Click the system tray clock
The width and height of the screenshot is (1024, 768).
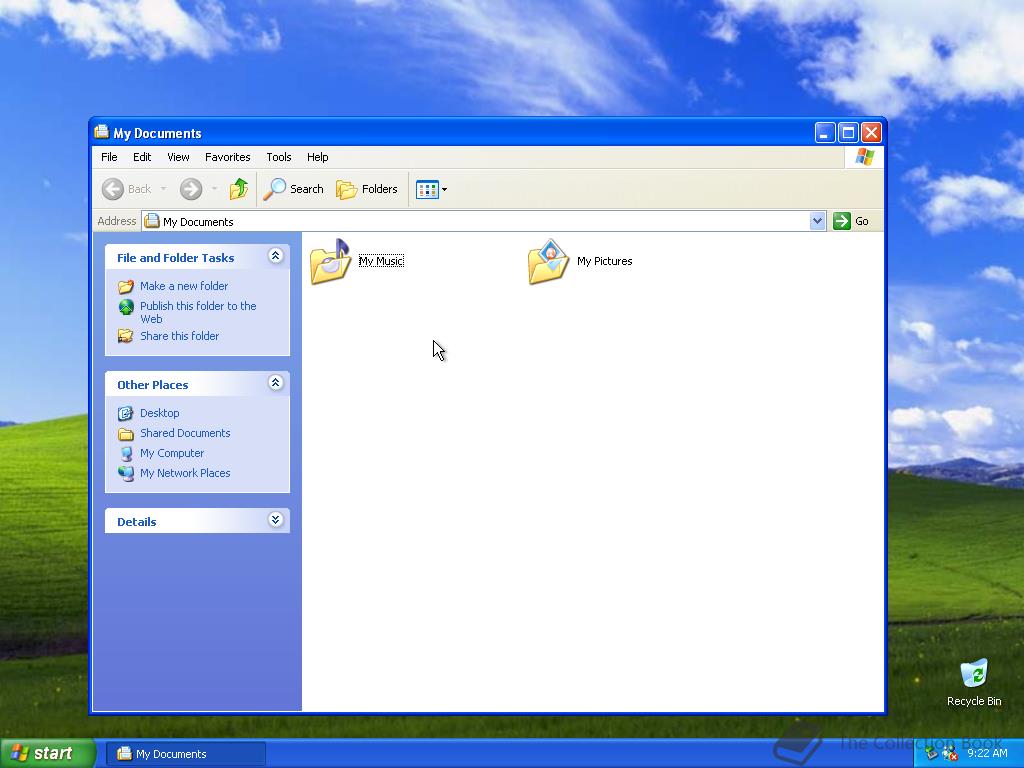[987, 753]
